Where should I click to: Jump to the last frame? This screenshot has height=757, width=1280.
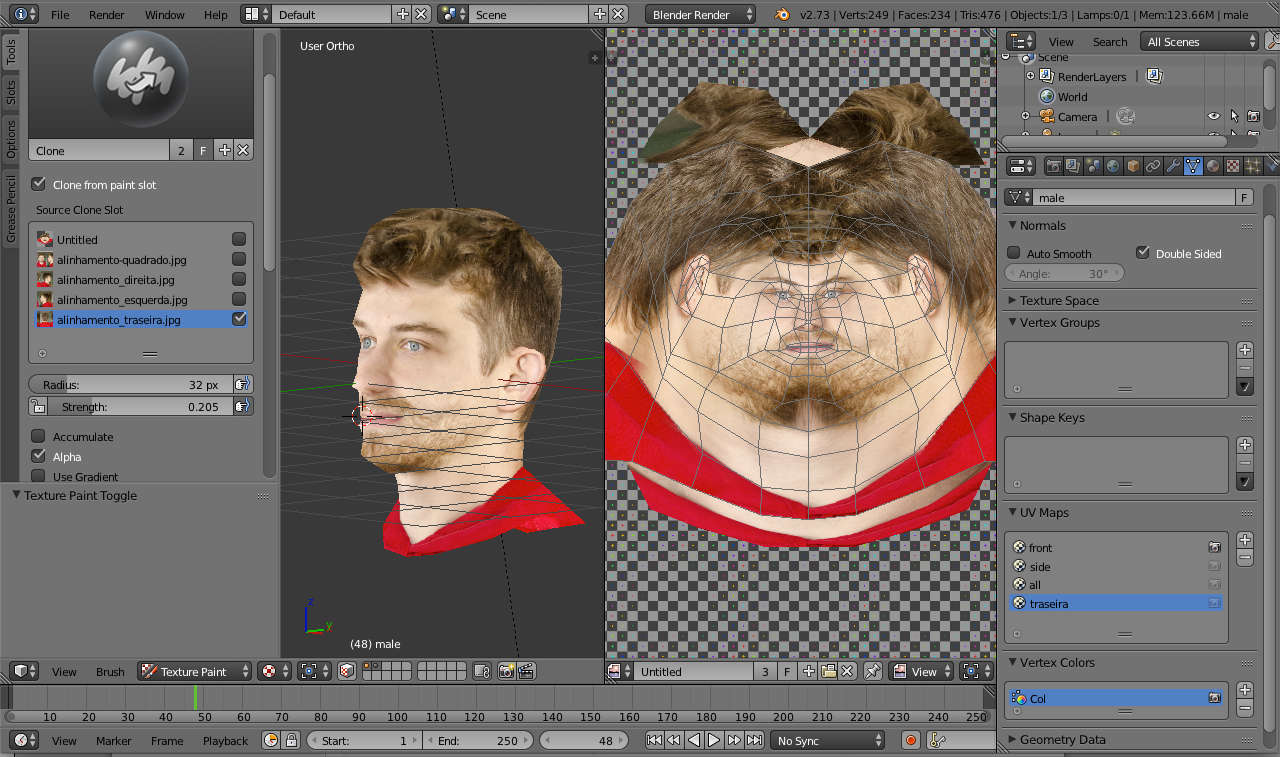(x=754, y=740)
